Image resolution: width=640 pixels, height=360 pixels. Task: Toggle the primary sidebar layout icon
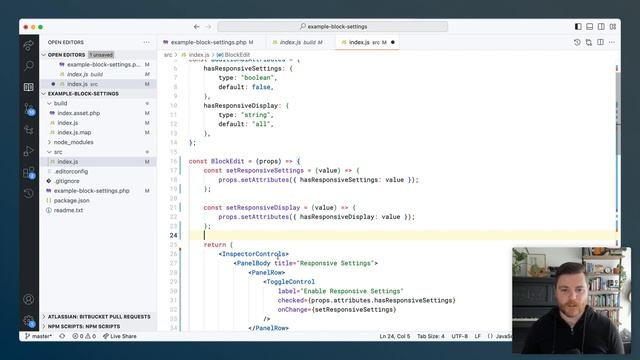tap(578, 27)
